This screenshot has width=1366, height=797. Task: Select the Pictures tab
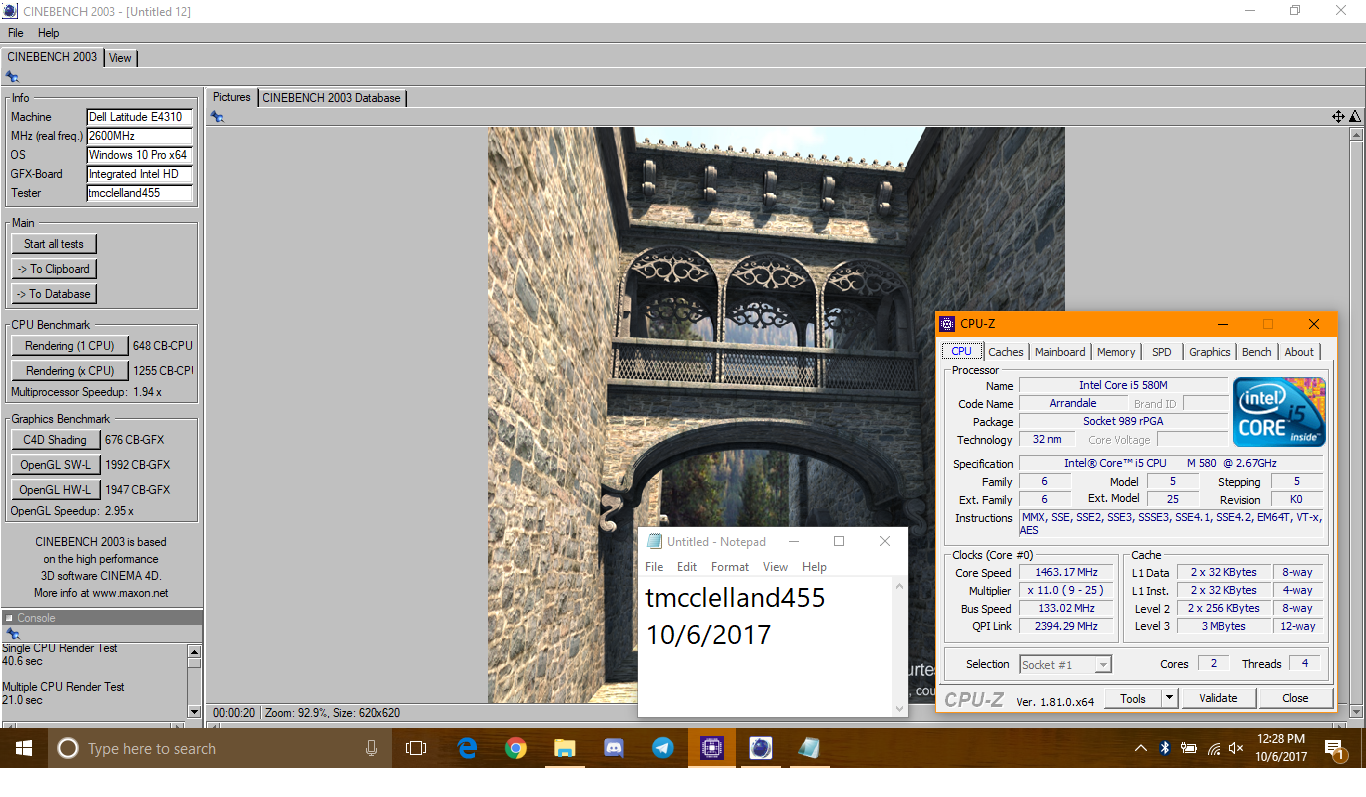pyautogui.click(x=231, y=97)
